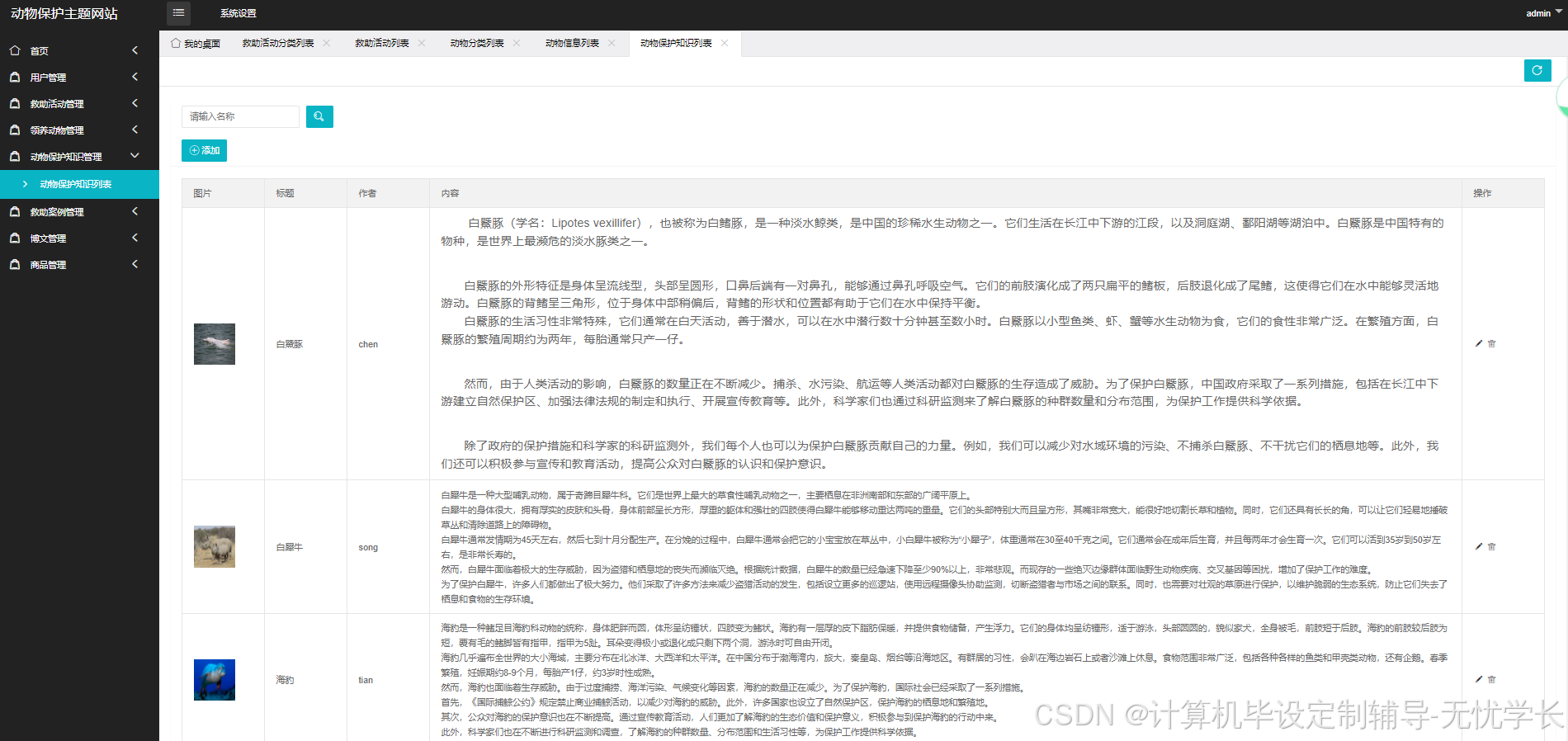Click the 动物保护知识管理 sidebar icon
The height and width of the screenshot is (741, 1568).
tap(15, 156)
